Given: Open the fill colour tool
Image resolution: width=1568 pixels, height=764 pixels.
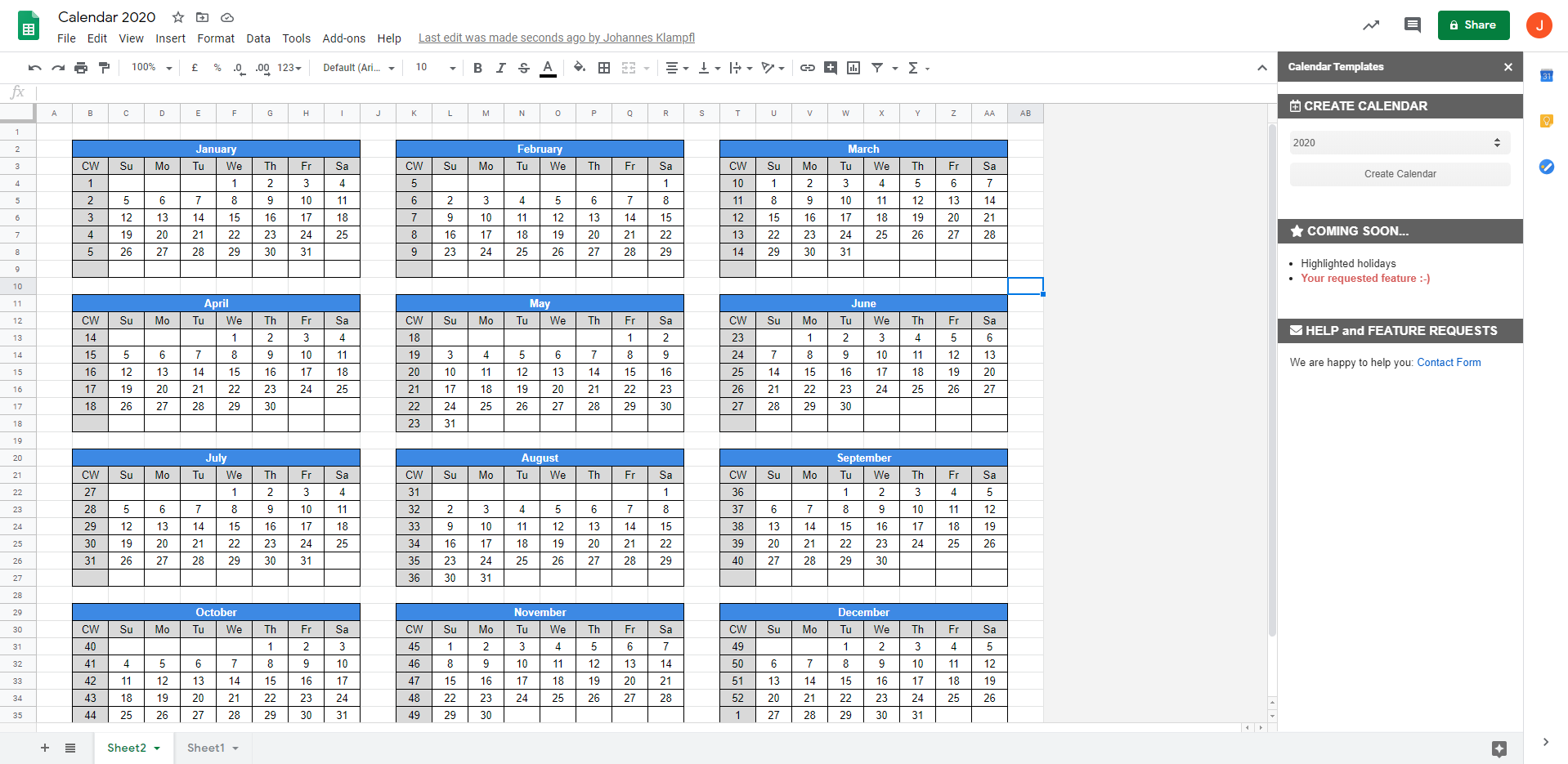Looking at the screenshot, I should click(x=580, y=68).
